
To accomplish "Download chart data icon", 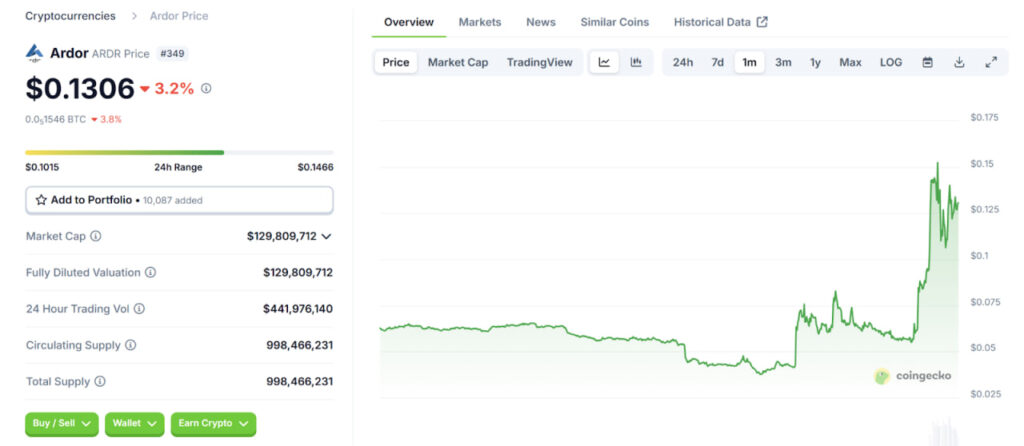I will click(x=959, y=63).
